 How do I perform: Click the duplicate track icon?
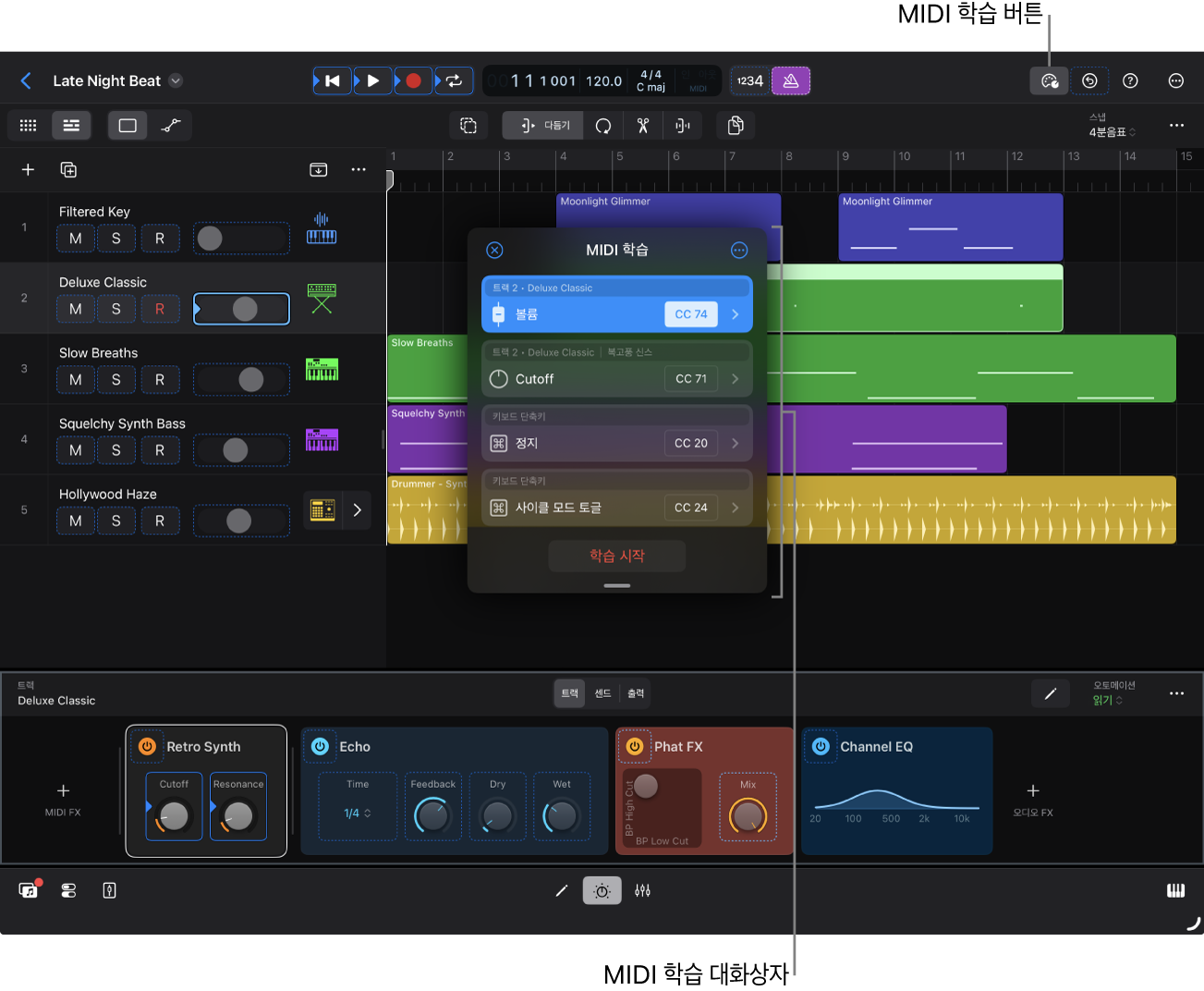click(68, 170)
